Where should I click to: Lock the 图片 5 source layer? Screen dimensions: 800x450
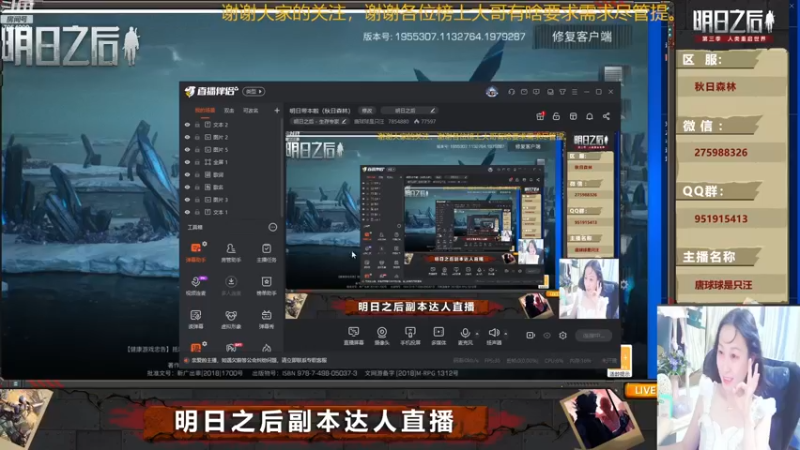pos(197,149)
